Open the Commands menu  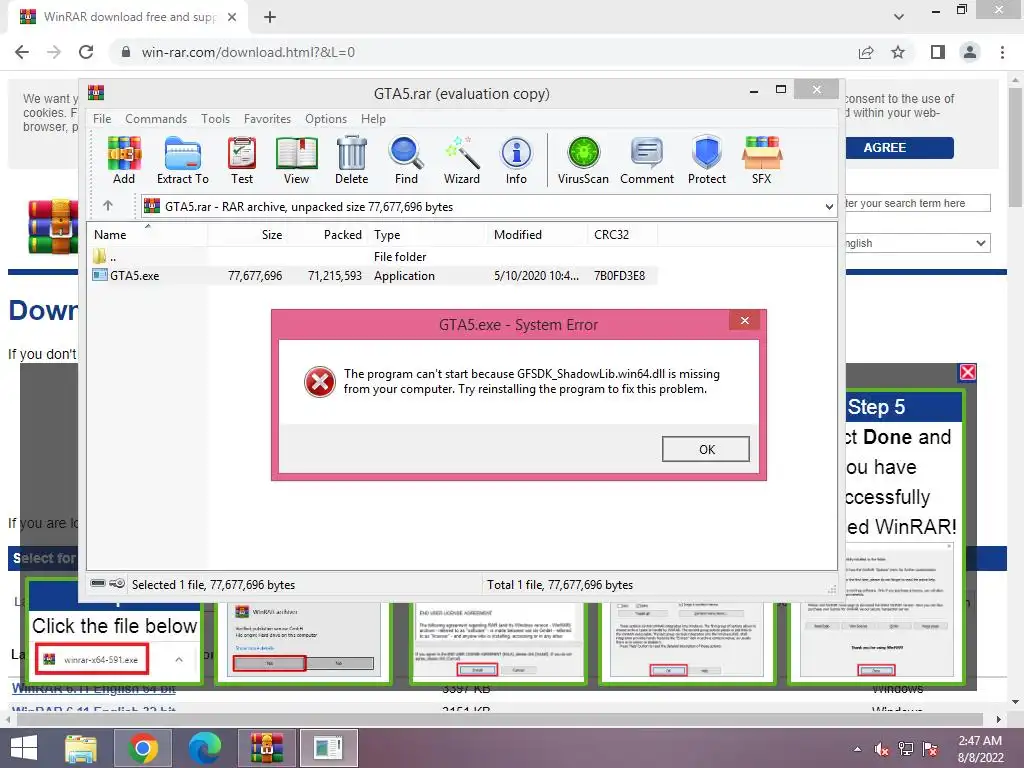click(156, 119)
